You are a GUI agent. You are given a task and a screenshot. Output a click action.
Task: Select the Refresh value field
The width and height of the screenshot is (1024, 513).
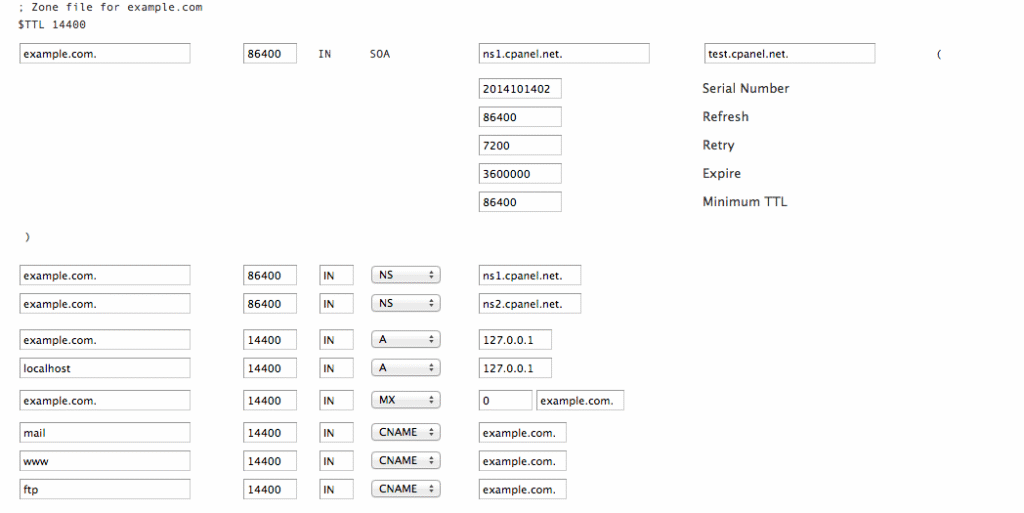click(520, 117)
